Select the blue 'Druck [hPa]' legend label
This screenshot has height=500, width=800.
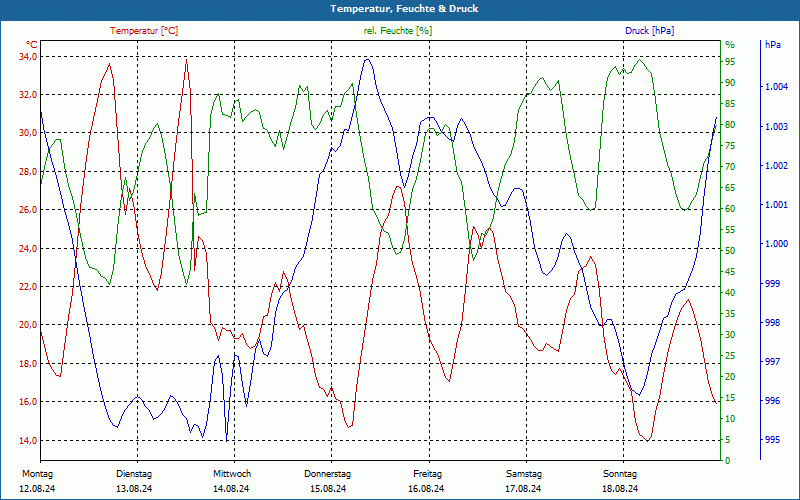[x=649, y=31]
